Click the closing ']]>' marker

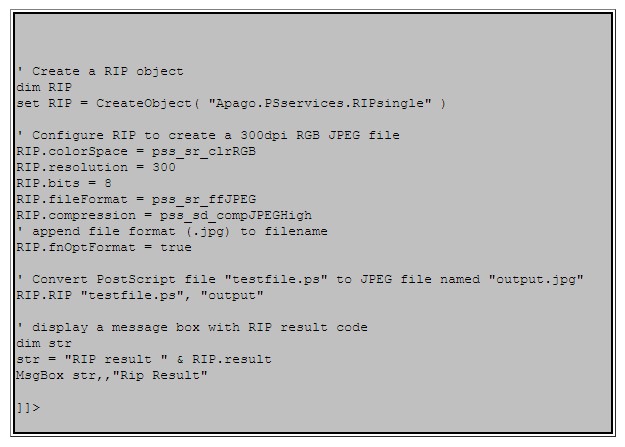tap(28, 407)
